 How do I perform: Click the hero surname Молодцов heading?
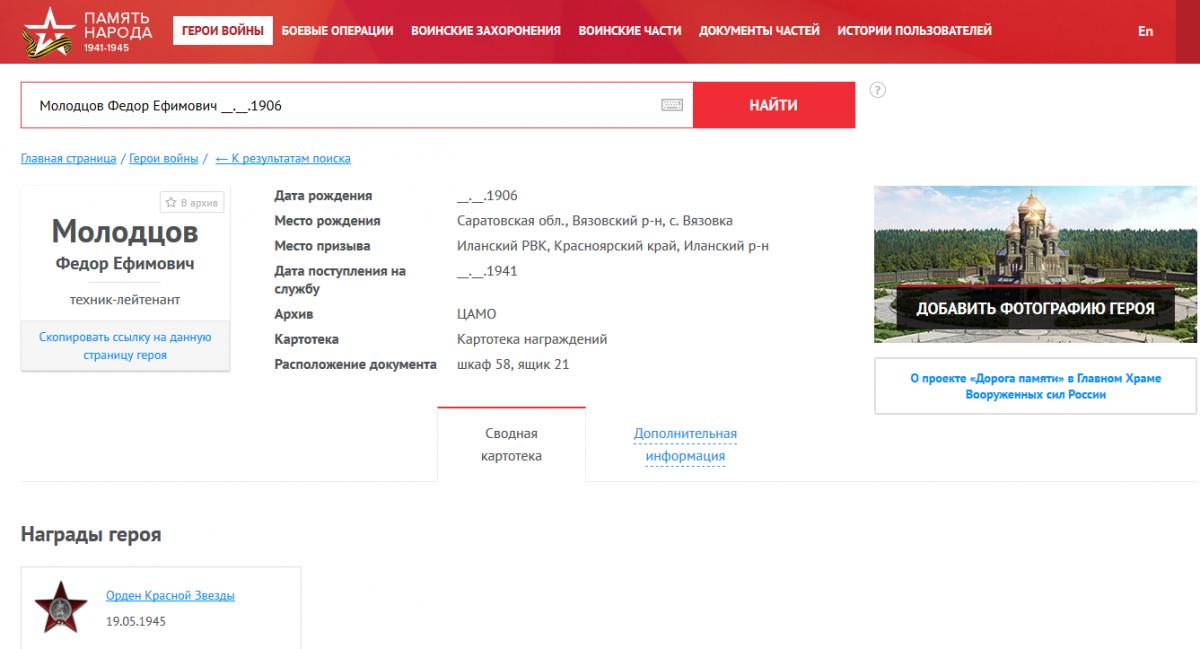125,233
